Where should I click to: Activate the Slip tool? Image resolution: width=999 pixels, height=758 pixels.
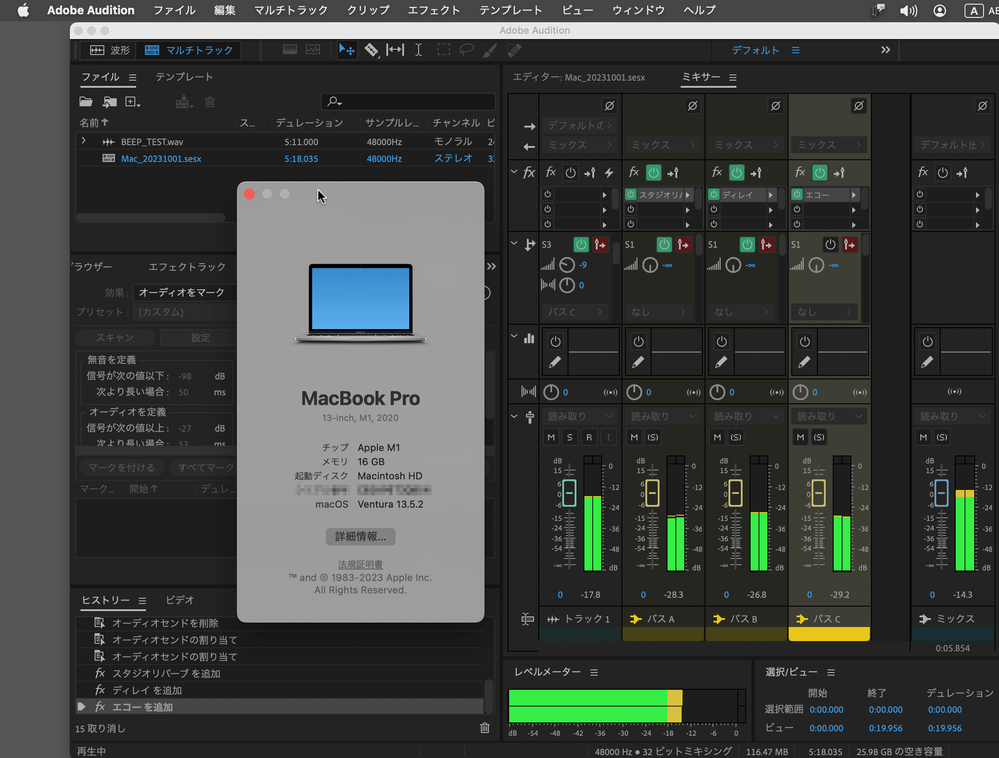(395, 50)
